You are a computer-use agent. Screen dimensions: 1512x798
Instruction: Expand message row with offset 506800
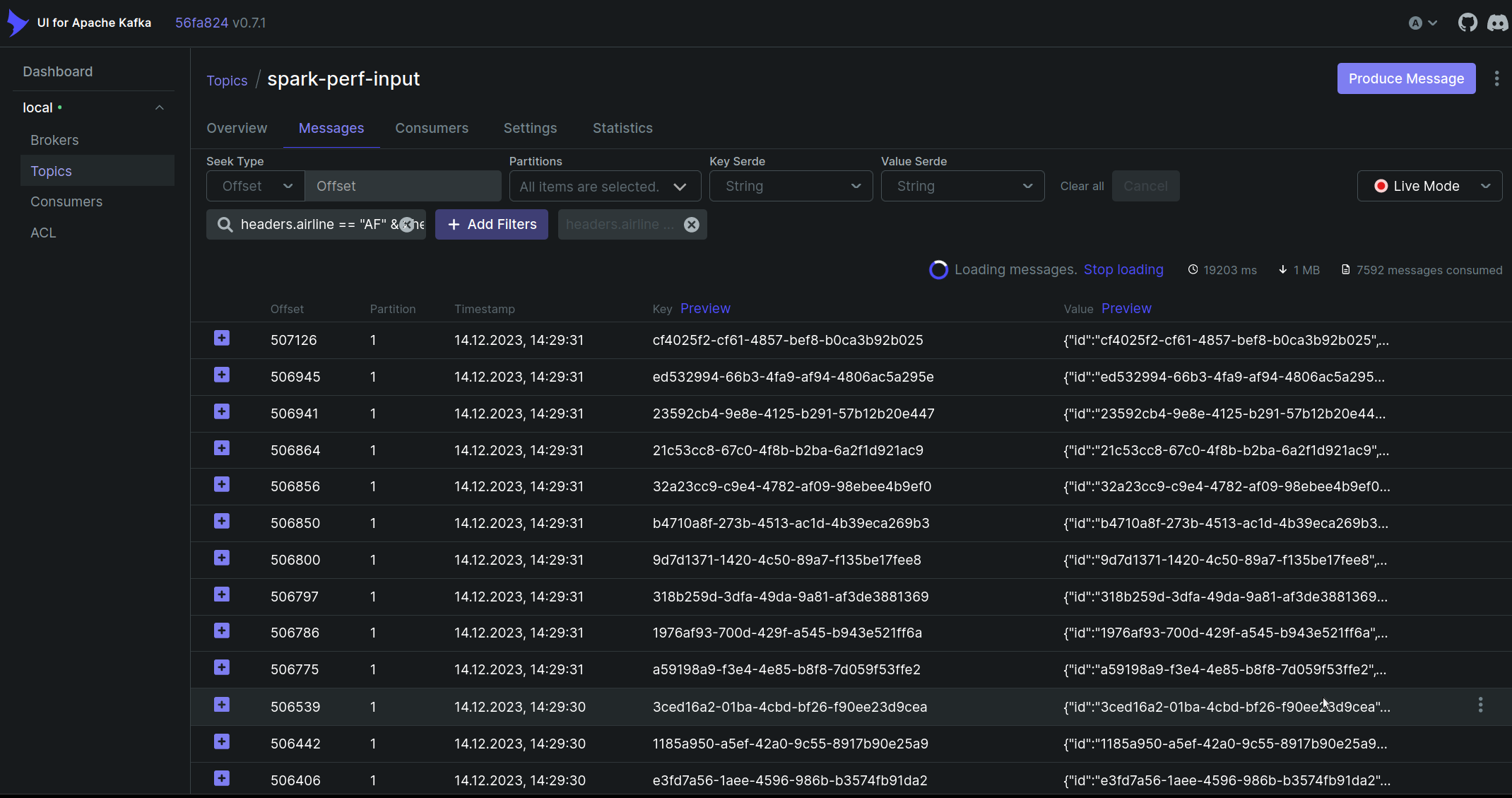pos(222,558)
